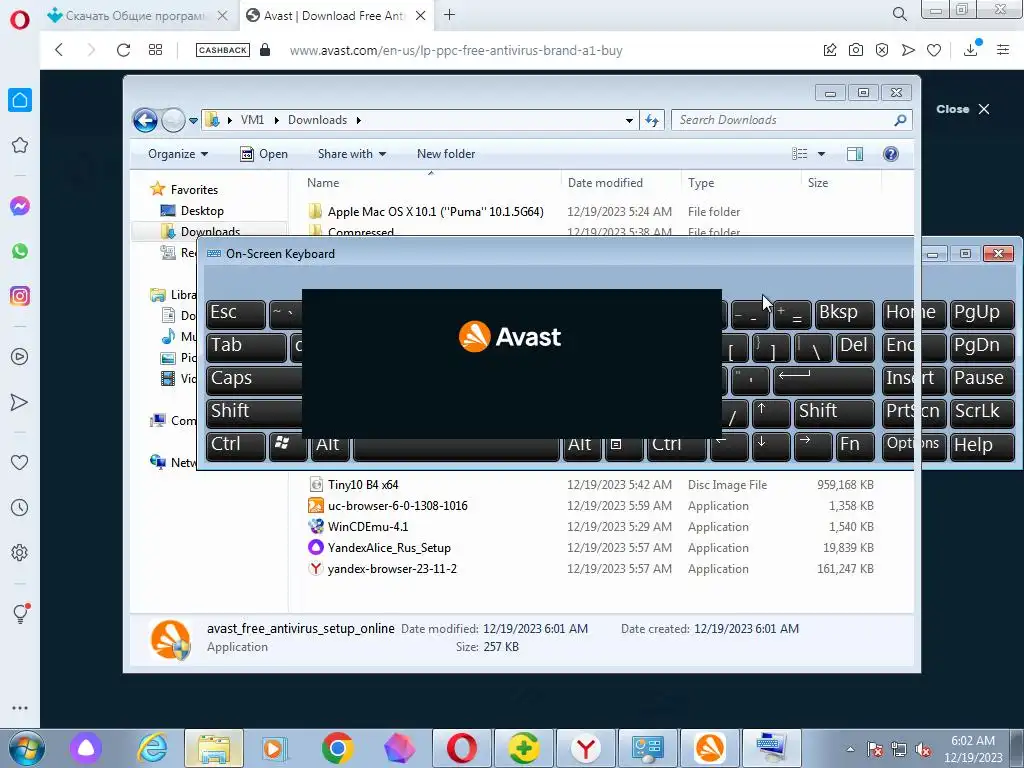Open the Opera menu logo
This screenshot has width=1024, height=768.
pos(20,20)
